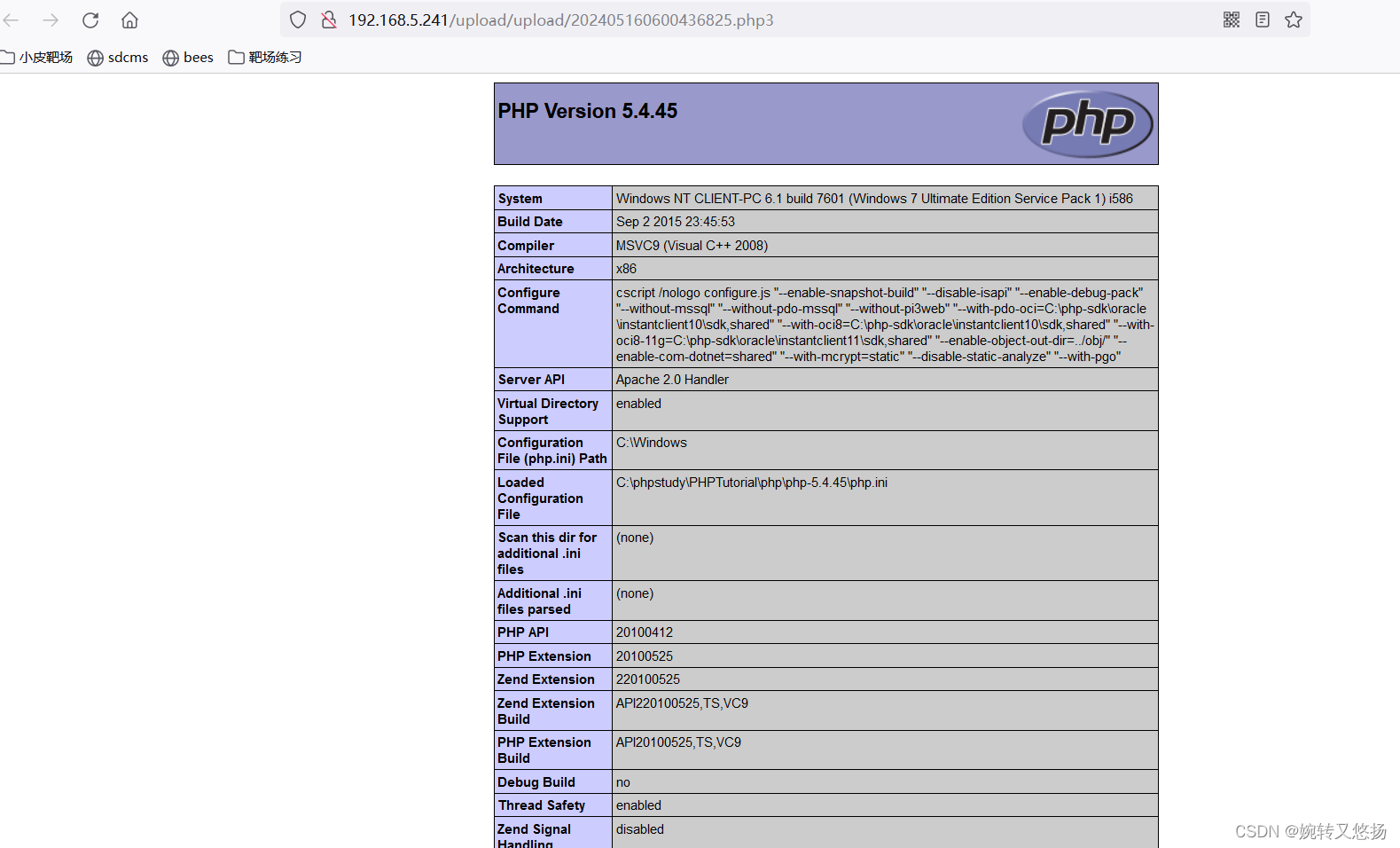
Task: Click the Apache 2.0 Handler value
Action: click(x=672, y=380)
